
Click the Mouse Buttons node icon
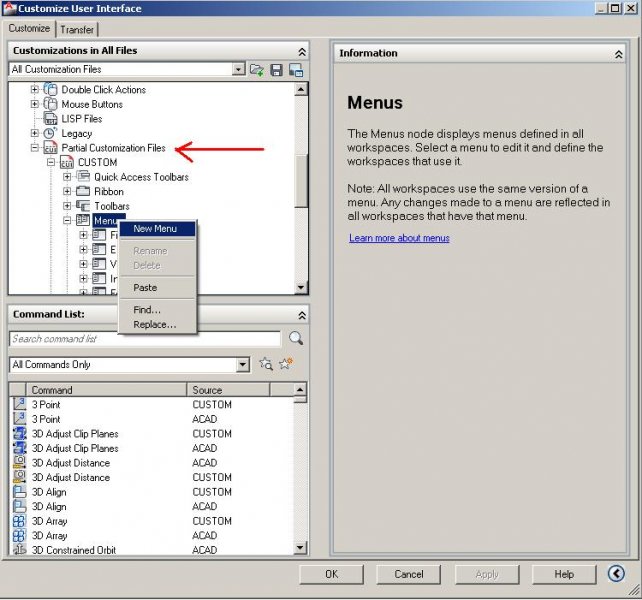50,104
